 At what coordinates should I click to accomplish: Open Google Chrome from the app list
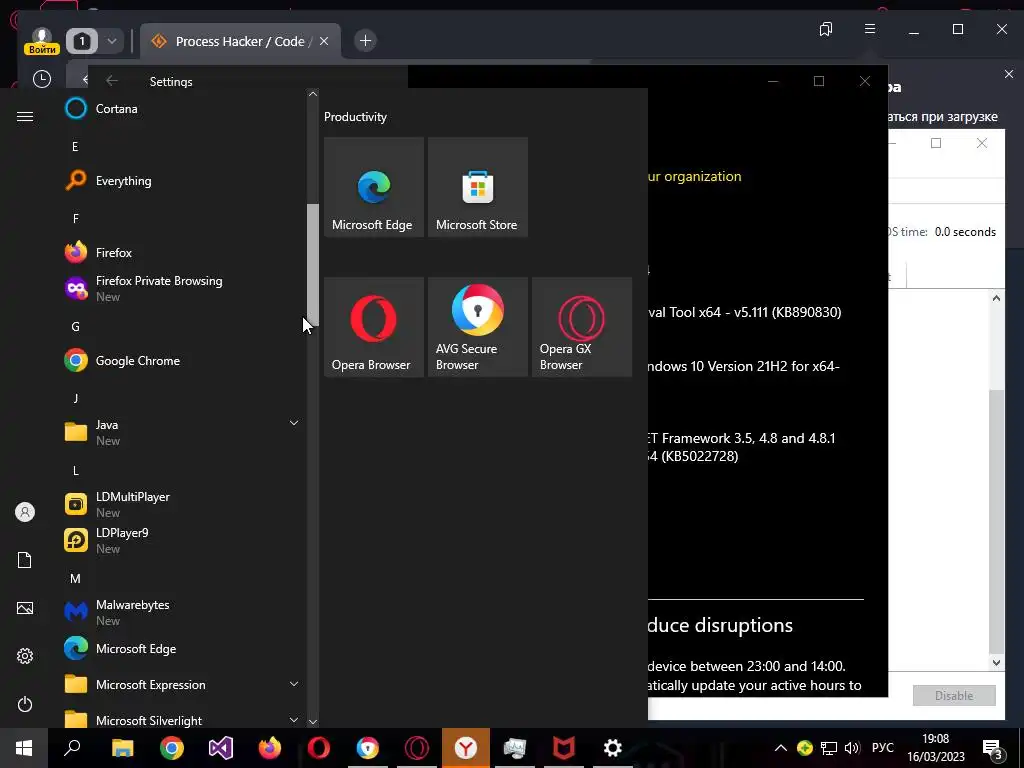pos(183,360)
